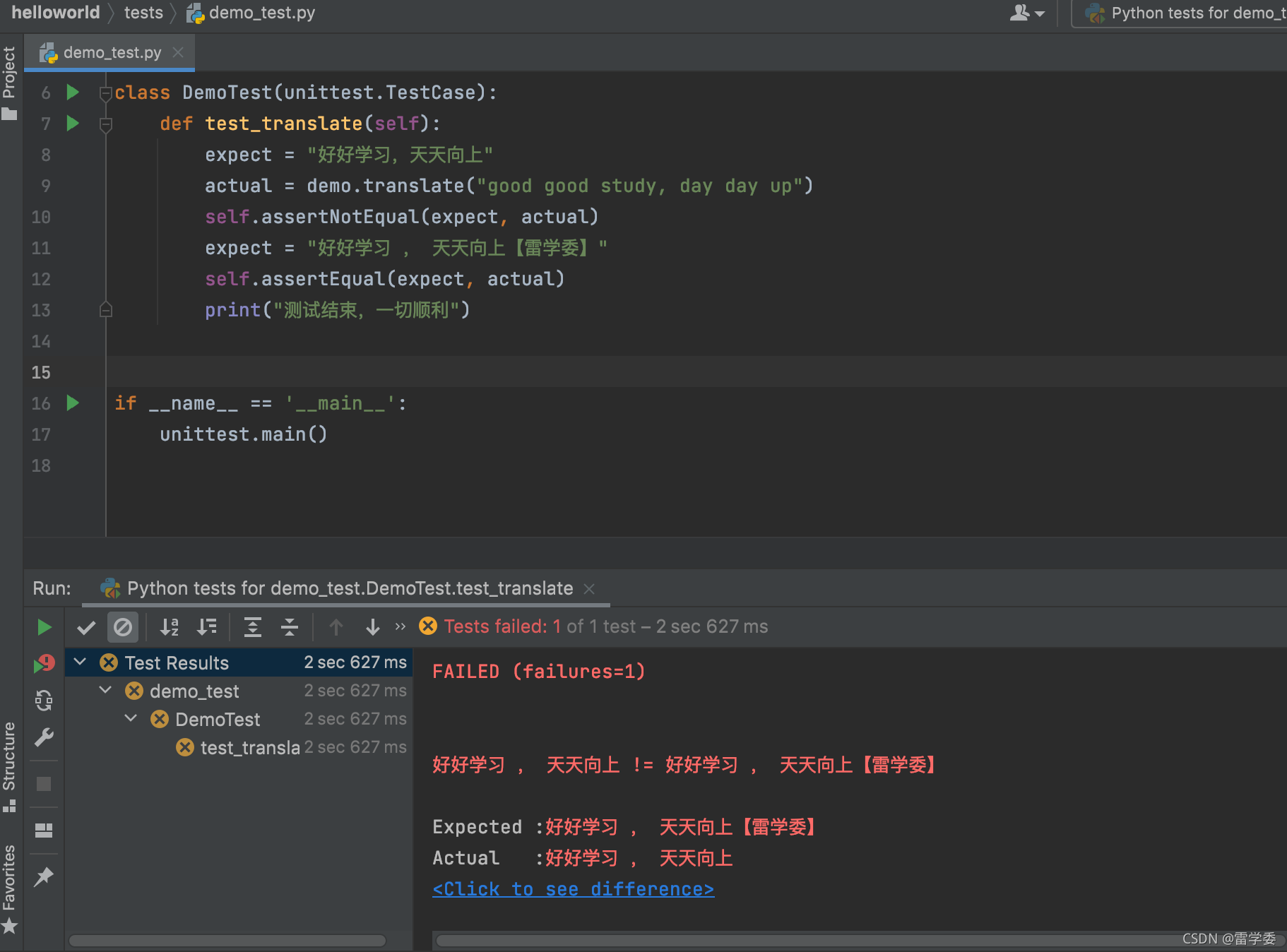Collapse Test Results root node
The height and width of the screenshot is (952, 1287).
(81, 662)
